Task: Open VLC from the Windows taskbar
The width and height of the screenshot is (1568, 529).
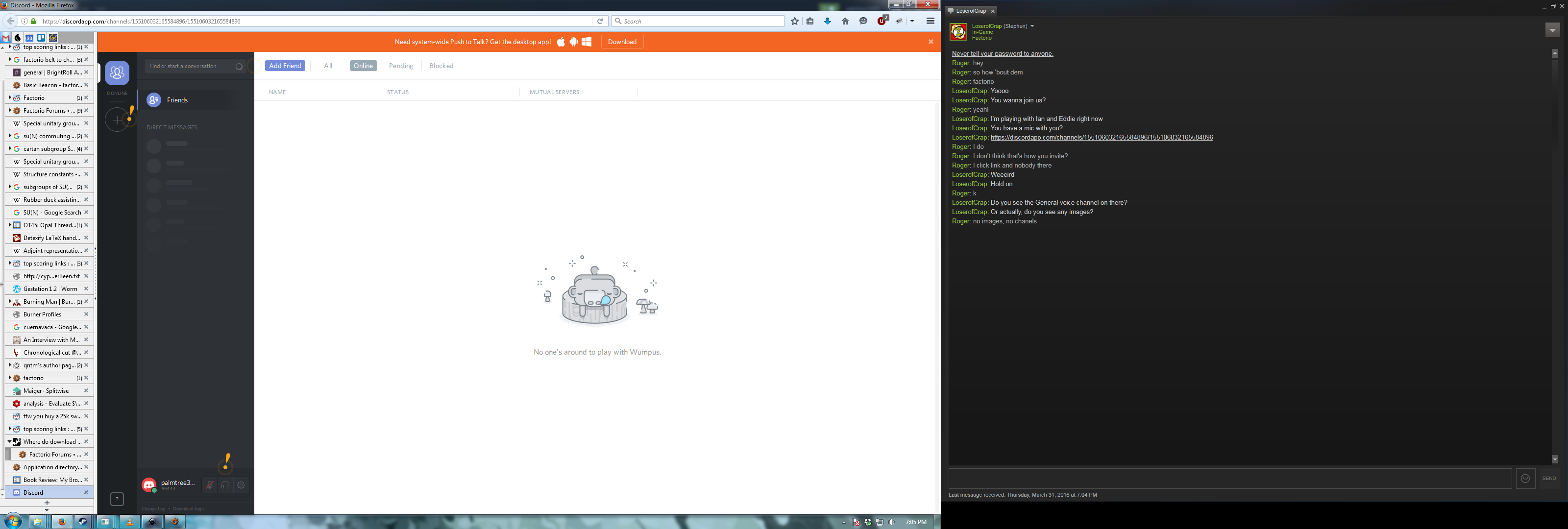Action: click(x=129, y=522)
